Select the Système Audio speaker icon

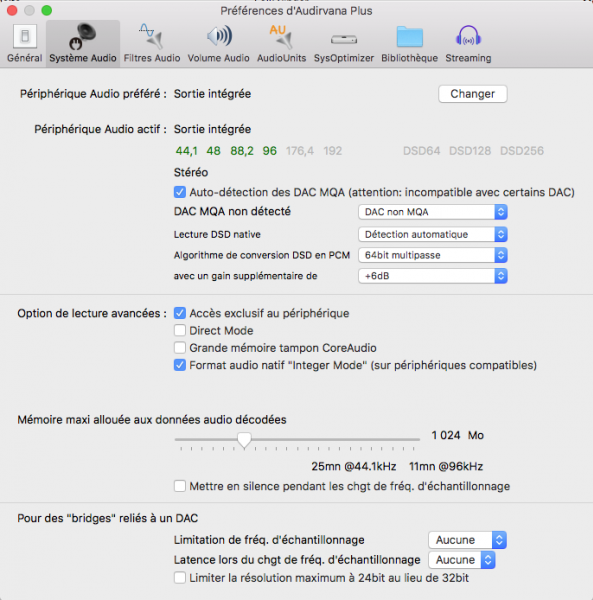[83, 36]
